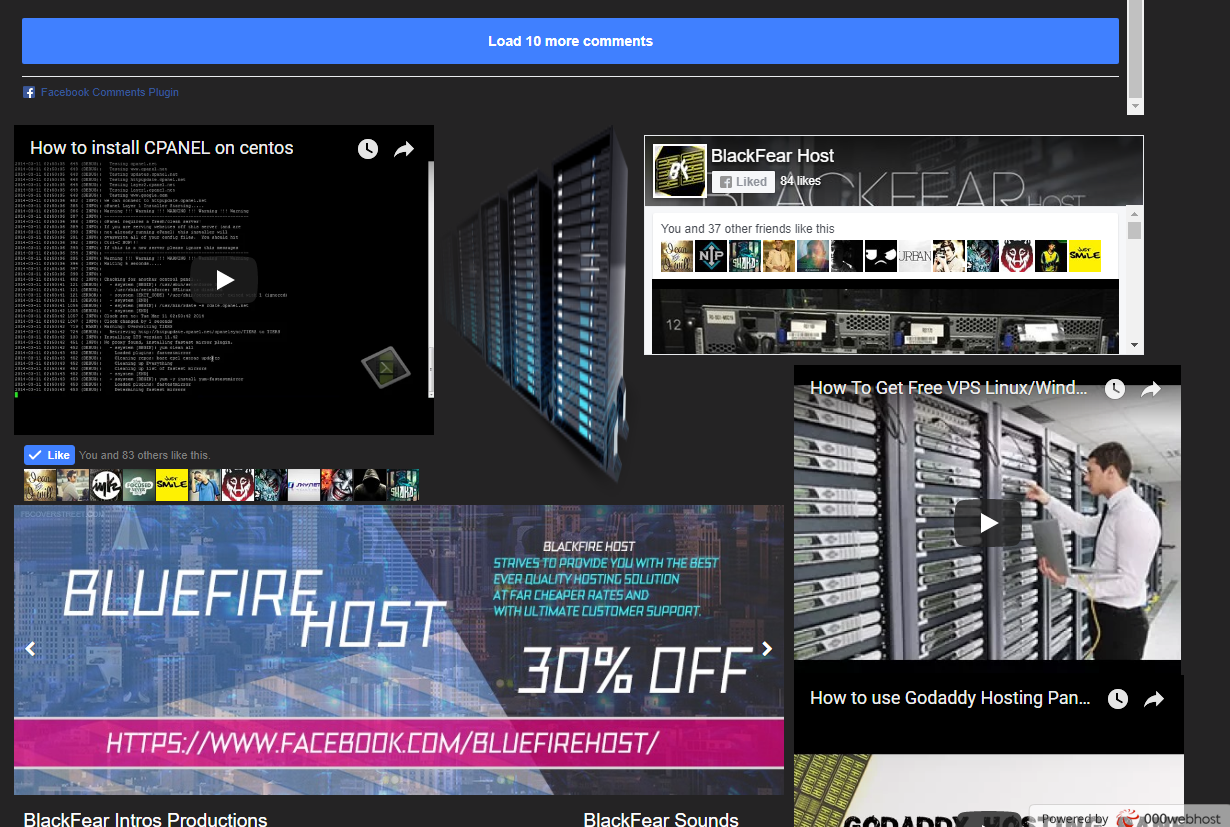This screenshot has height=827, width=1230.
Task: Click the URBAN friend avatar in page widget
Action: pyautogui.click(x=915, y=256)
